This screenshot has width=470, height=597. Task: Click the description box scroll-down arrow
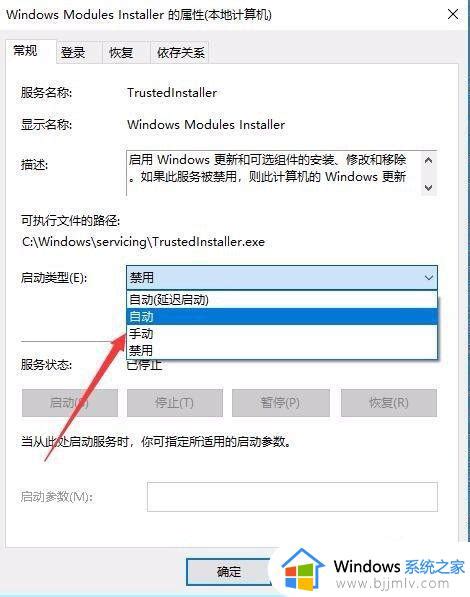click(x=428, y=188)
